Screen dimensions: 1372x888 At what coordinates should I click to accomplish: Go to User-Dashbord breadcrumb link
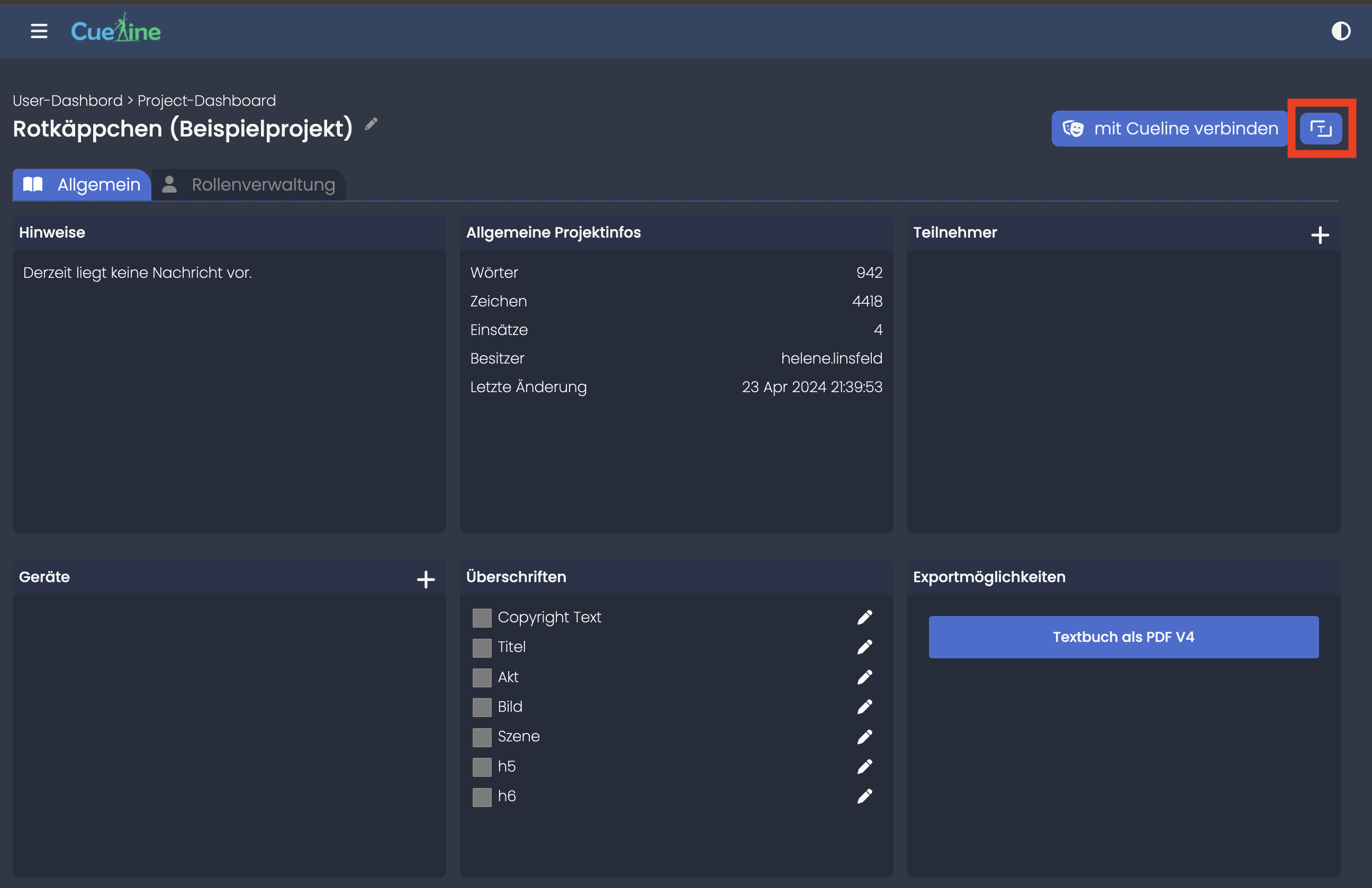pos(67,100)
